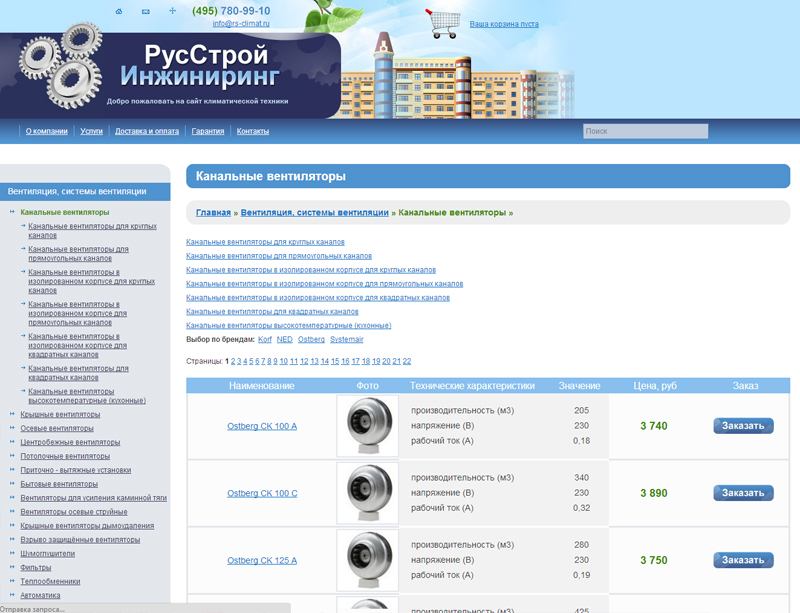Click the shopping cart icon
Screen dimensions: 800x613
(x=443, y=23)
